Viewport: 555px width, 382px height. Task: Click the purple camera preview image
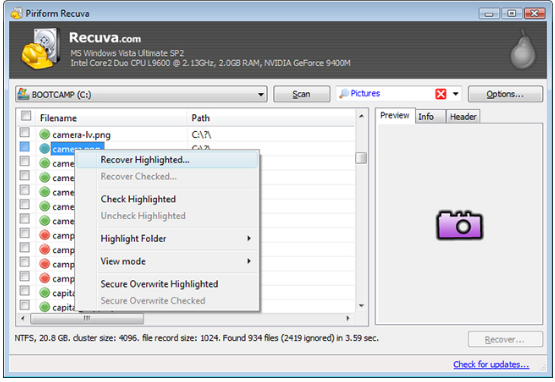coord(459,225)
